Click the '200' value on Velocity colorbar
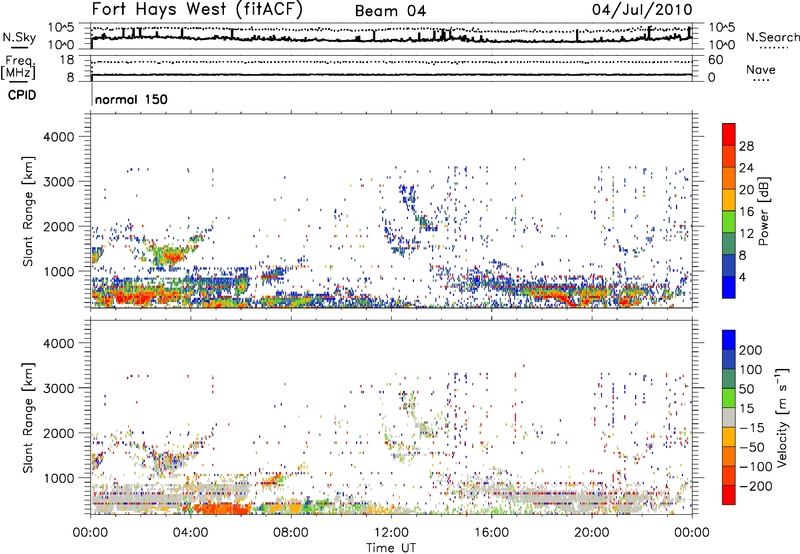The height and width of the screenshot is (554, 800). [751, 350]
